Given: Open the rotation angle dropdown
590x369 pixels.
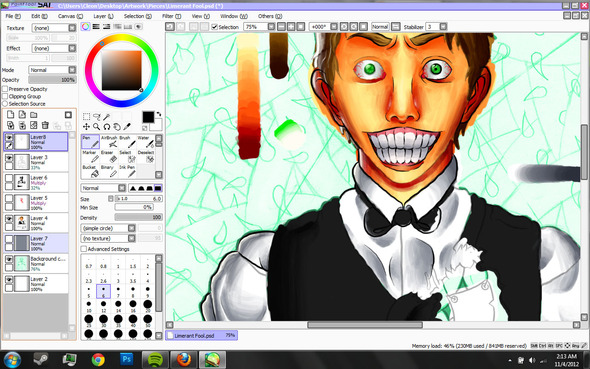Looking at the screenshot, I should click(x=334, y=27).
